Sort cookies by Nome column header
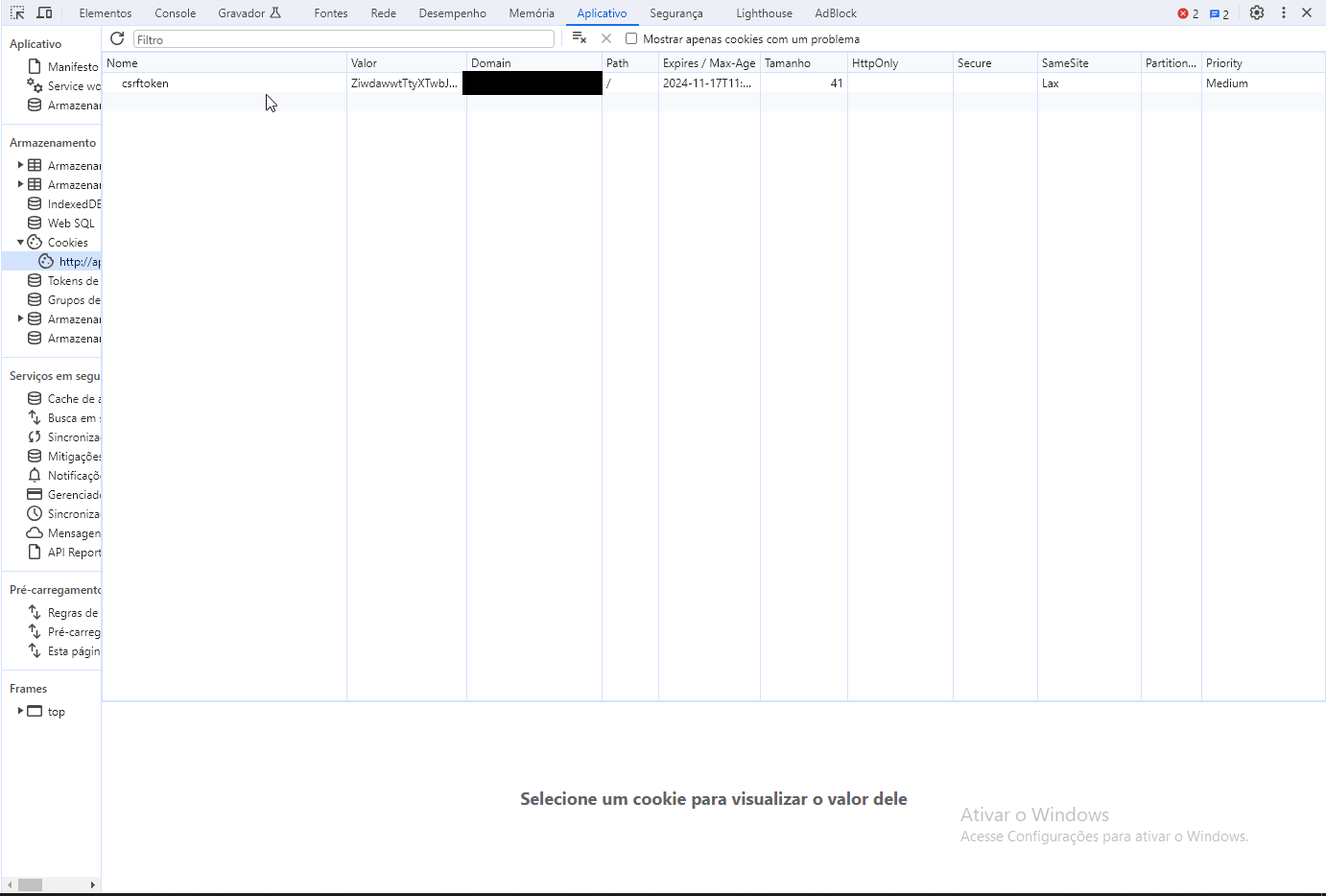The width and height of the screenshot is (1326, 896). pos(225,62)
